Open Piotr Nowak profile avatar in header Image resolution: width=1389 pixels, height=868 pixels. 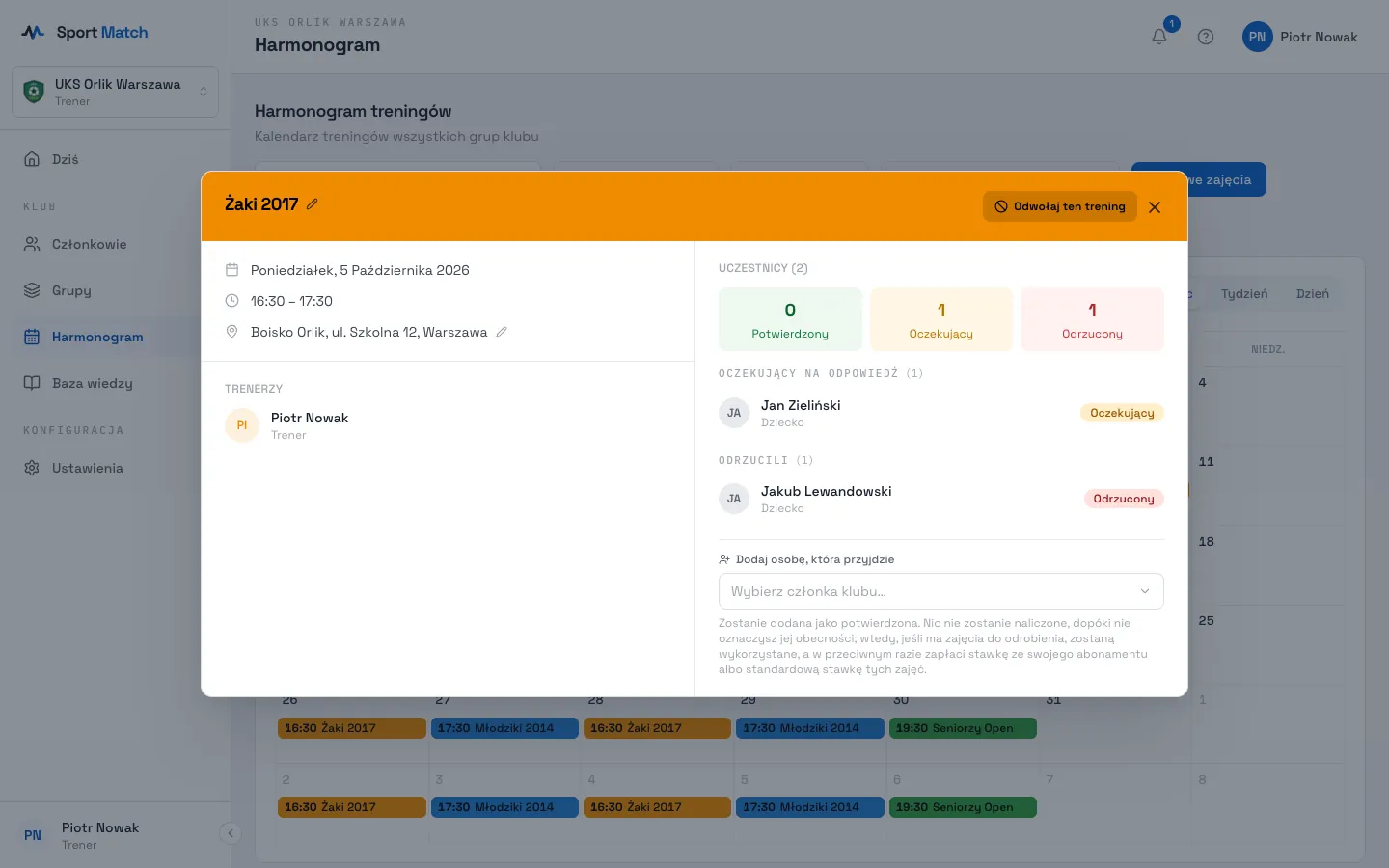1258,37
